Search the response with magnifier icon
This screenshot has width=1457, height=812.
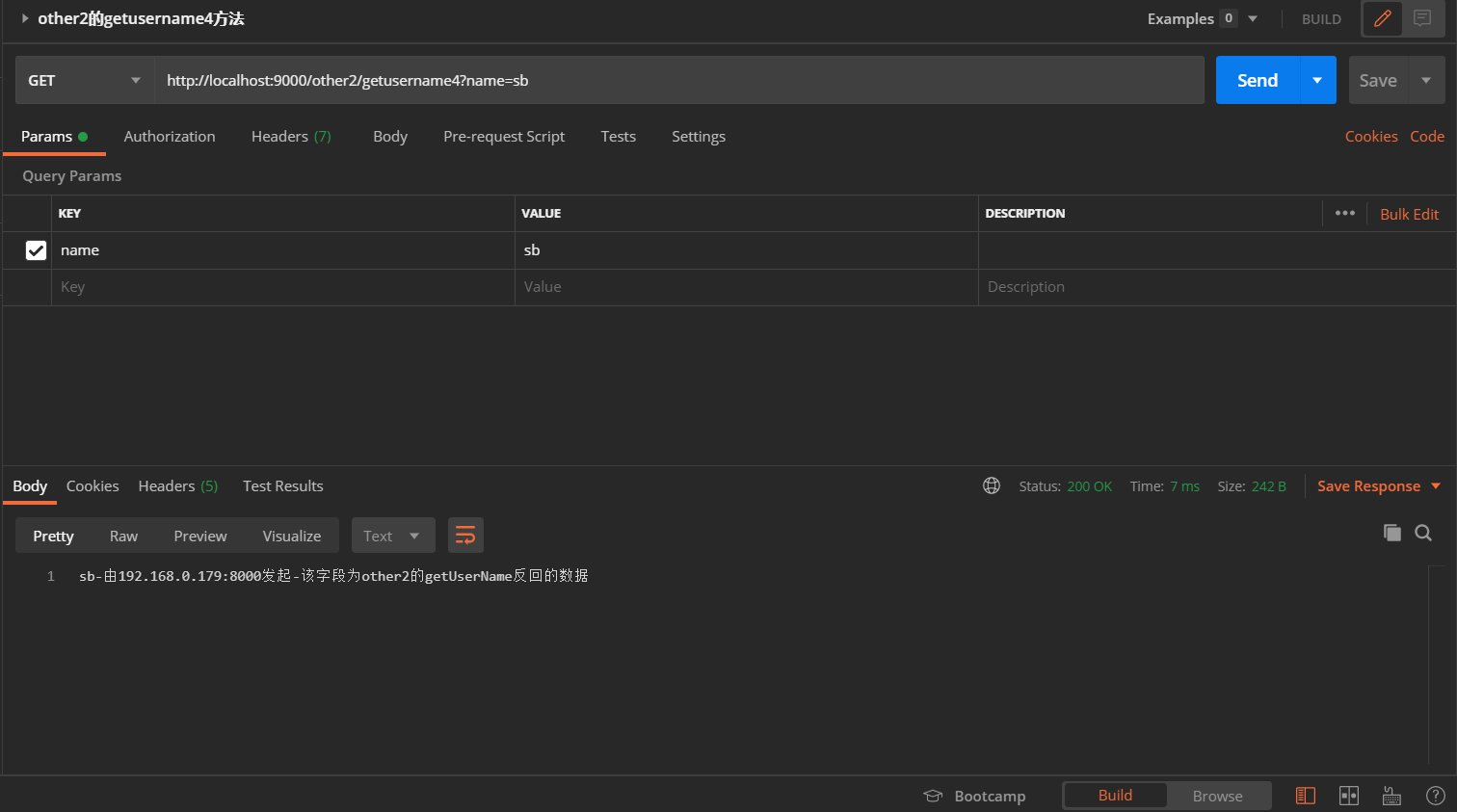pyautogui.click(x=1423, y=533)
